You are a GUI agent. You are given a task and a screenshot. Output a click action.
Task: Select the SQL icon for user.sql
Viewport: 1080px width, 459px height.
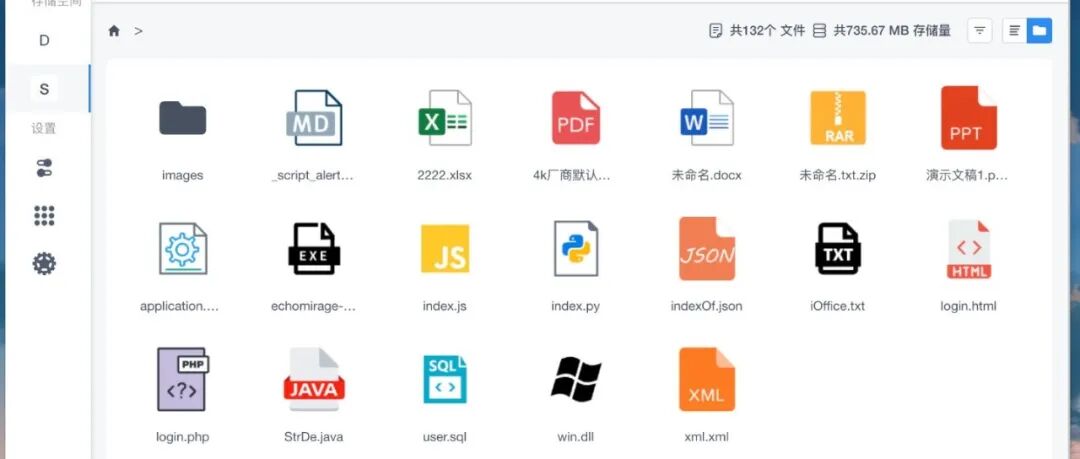445,379
